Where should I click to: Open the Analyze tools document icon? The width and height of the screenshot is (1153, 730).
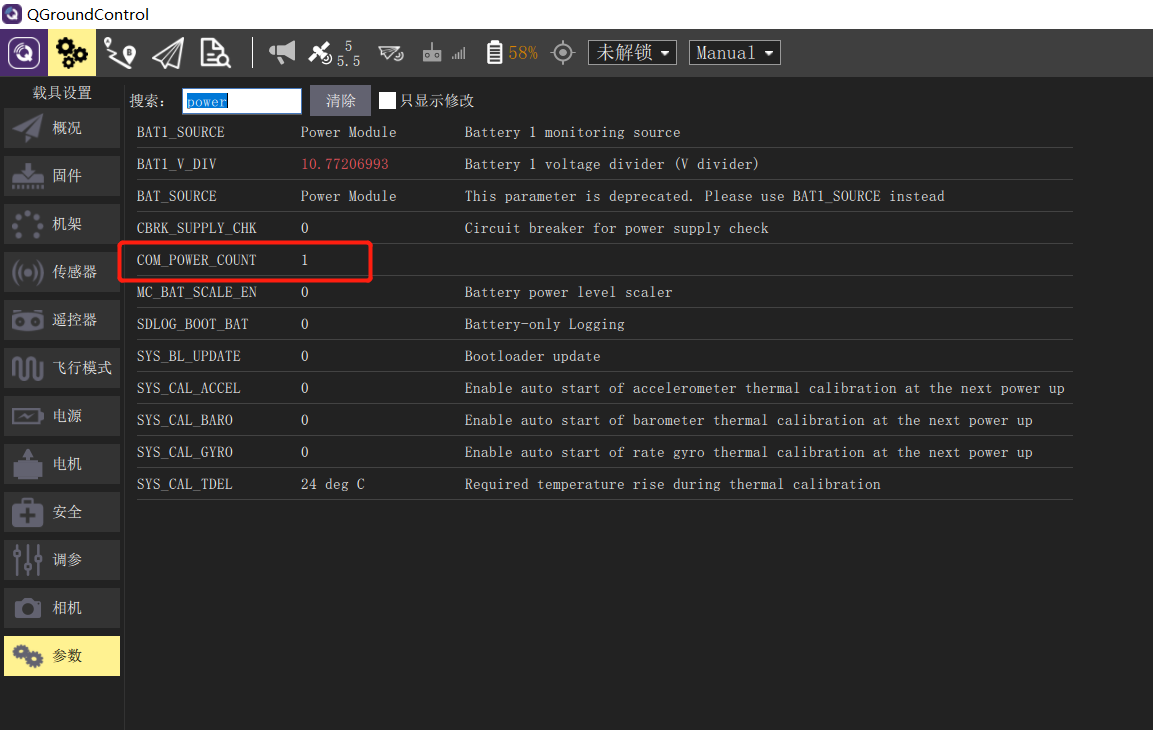pos(215,52)
